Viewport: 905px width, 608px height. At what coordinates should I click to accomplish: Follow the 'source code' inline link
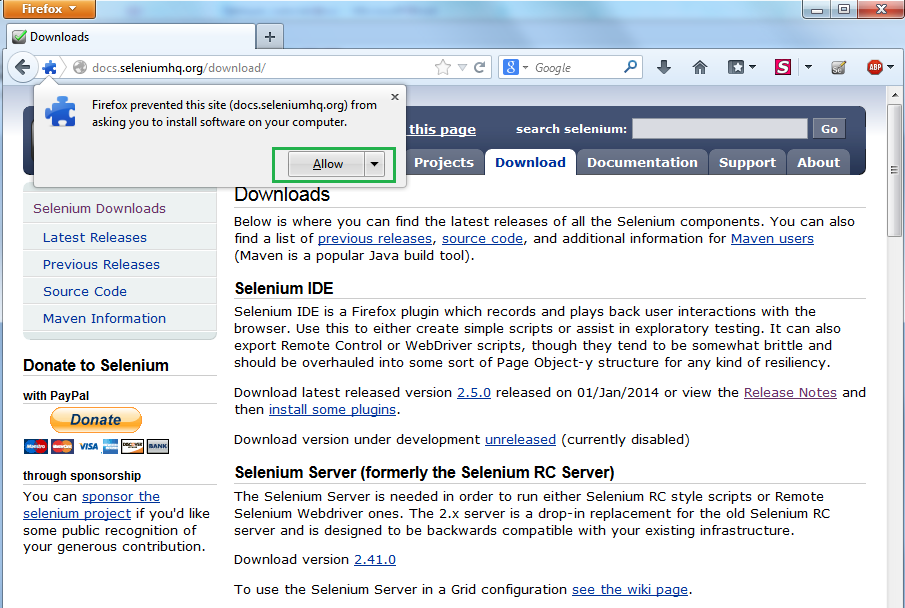[x=483, y=238]
